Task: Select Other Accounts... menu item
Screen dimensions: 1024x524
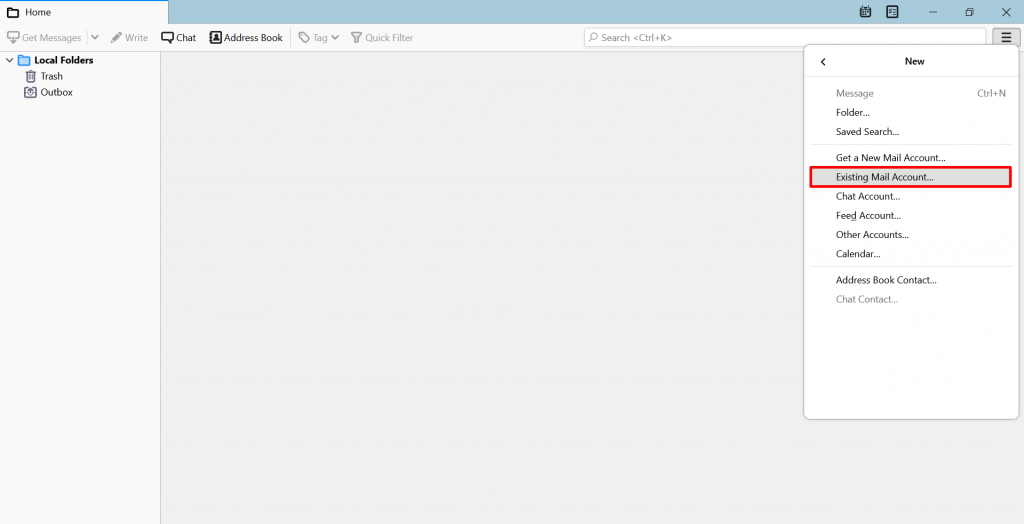Action: tap(911, 235)
